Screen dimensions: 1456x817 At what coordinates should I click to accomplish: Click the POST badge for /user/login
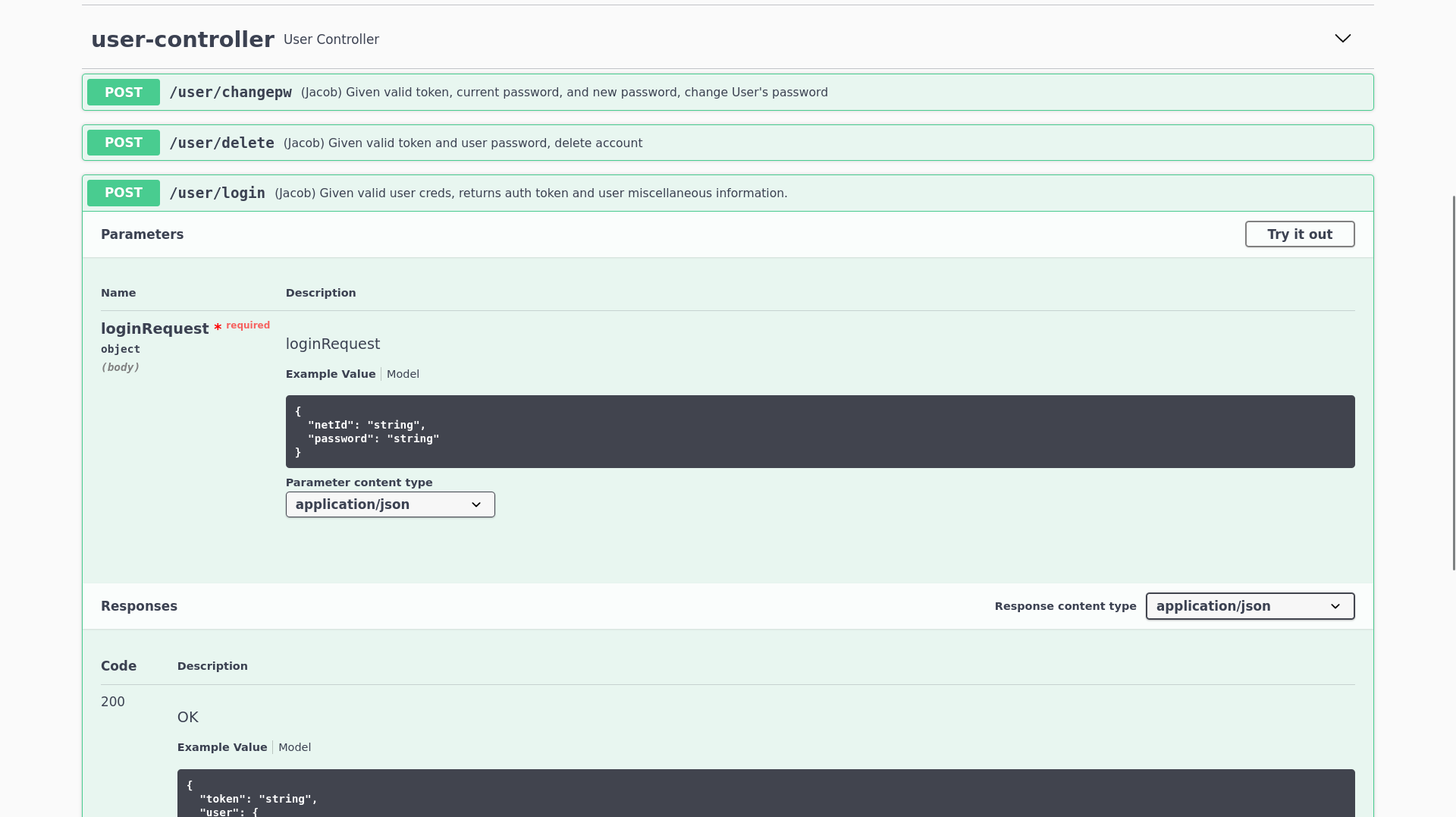coord(124,193)
